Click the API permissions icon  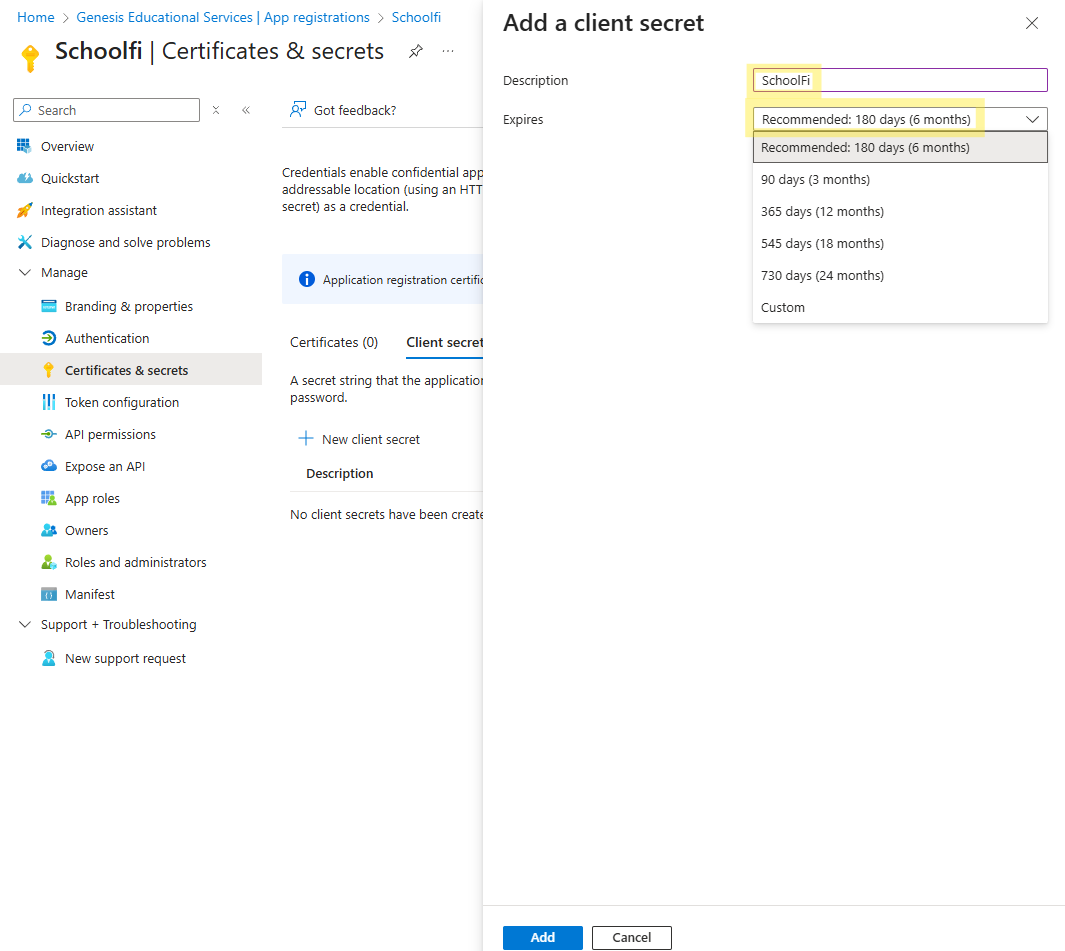click(x=49, y=433)
